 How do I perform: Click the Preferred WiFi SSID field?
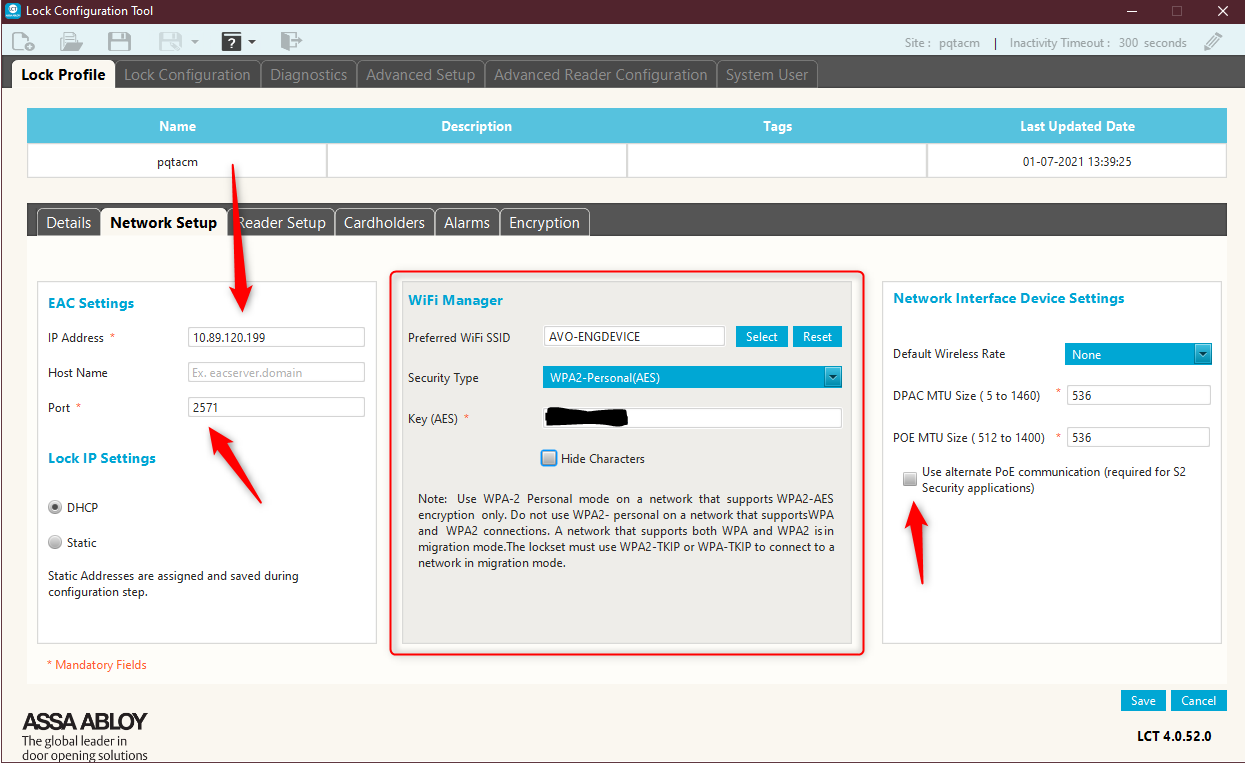click(634, 337)
